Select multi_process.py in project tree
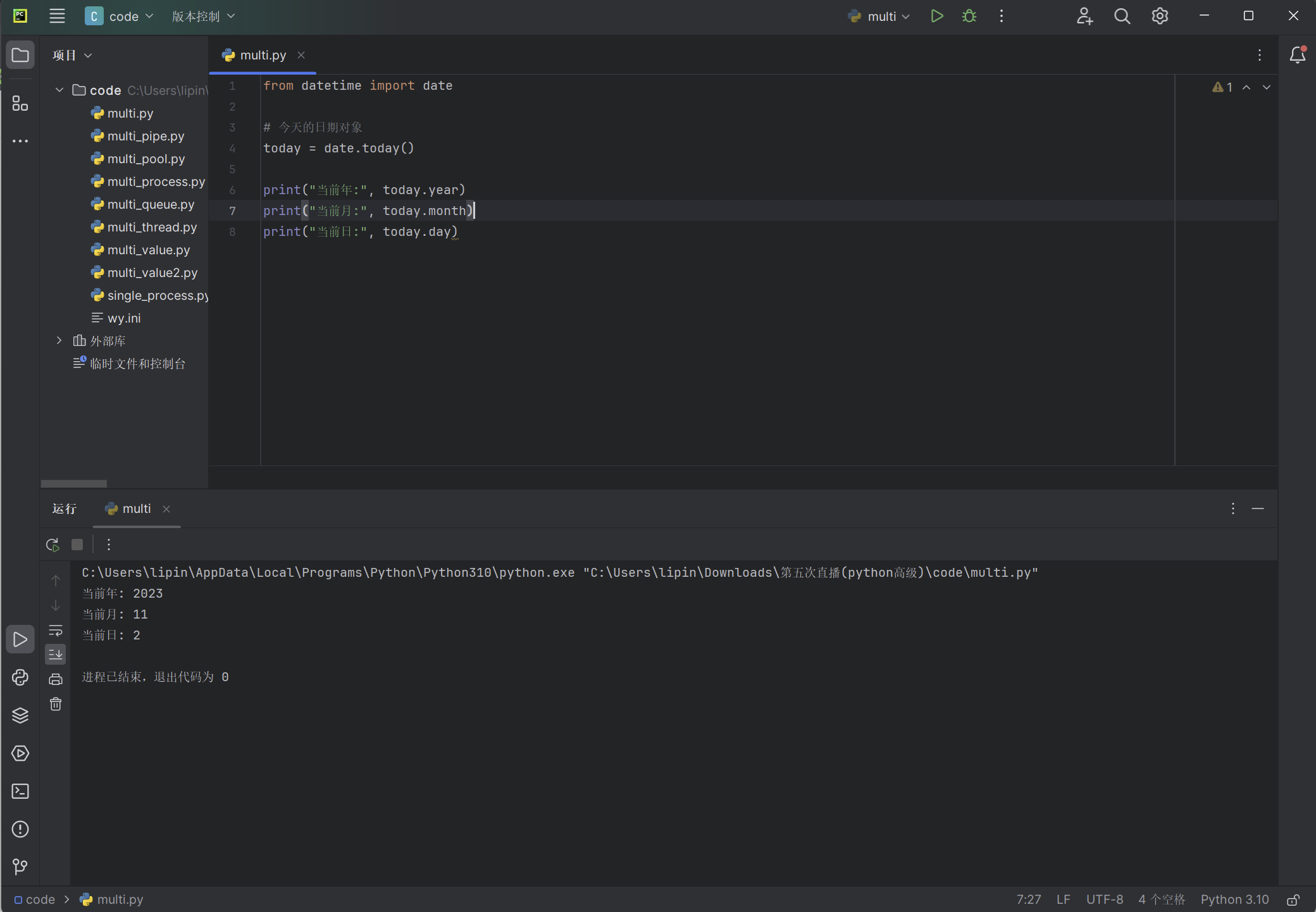The image size is (1316, 912). 156,182
